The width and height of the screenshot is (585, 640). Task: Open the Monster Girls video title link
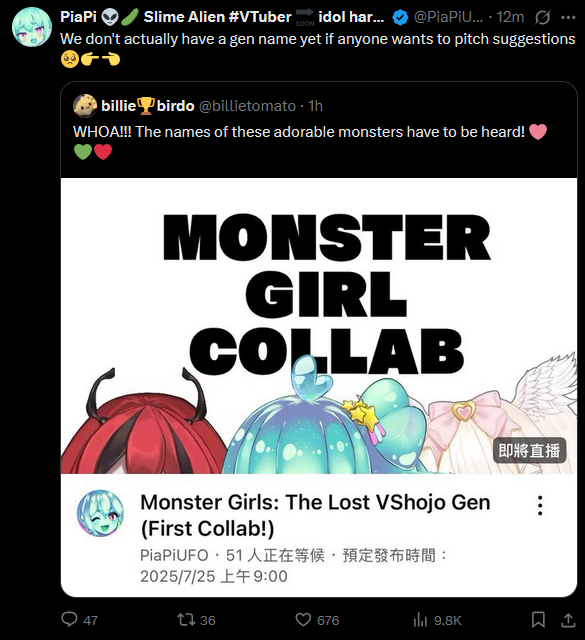pos(315,515)
